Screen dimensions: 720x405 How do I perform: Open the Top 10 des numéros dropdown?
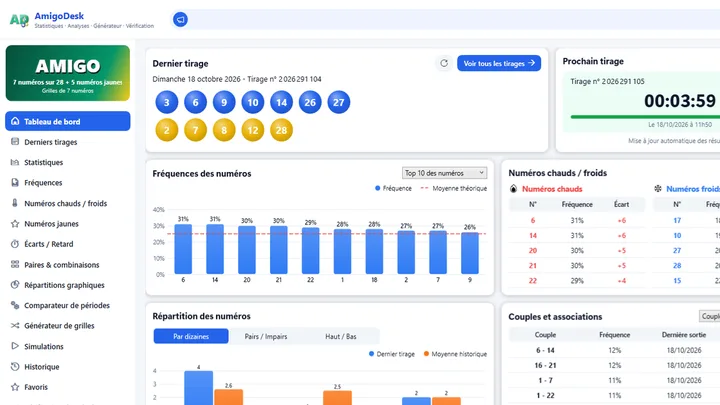(x=444, y=173)
